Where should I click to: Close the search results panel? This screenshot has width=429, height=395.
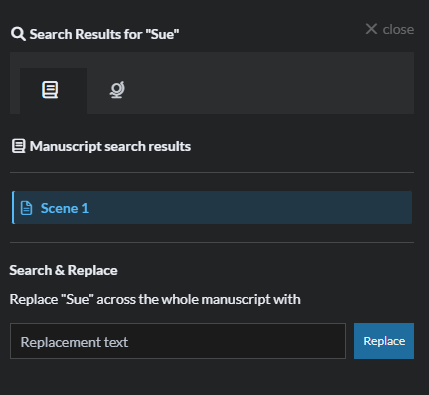pos(390,29)
